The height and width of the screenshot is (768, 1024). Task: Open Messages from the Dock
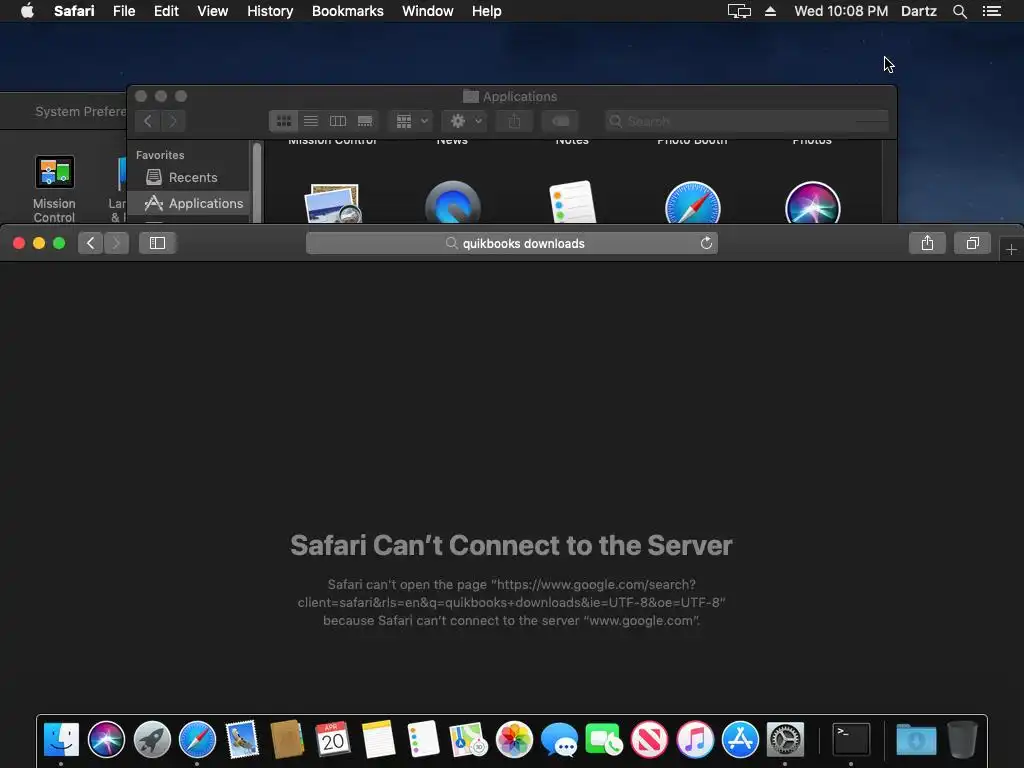click(559, 740)
